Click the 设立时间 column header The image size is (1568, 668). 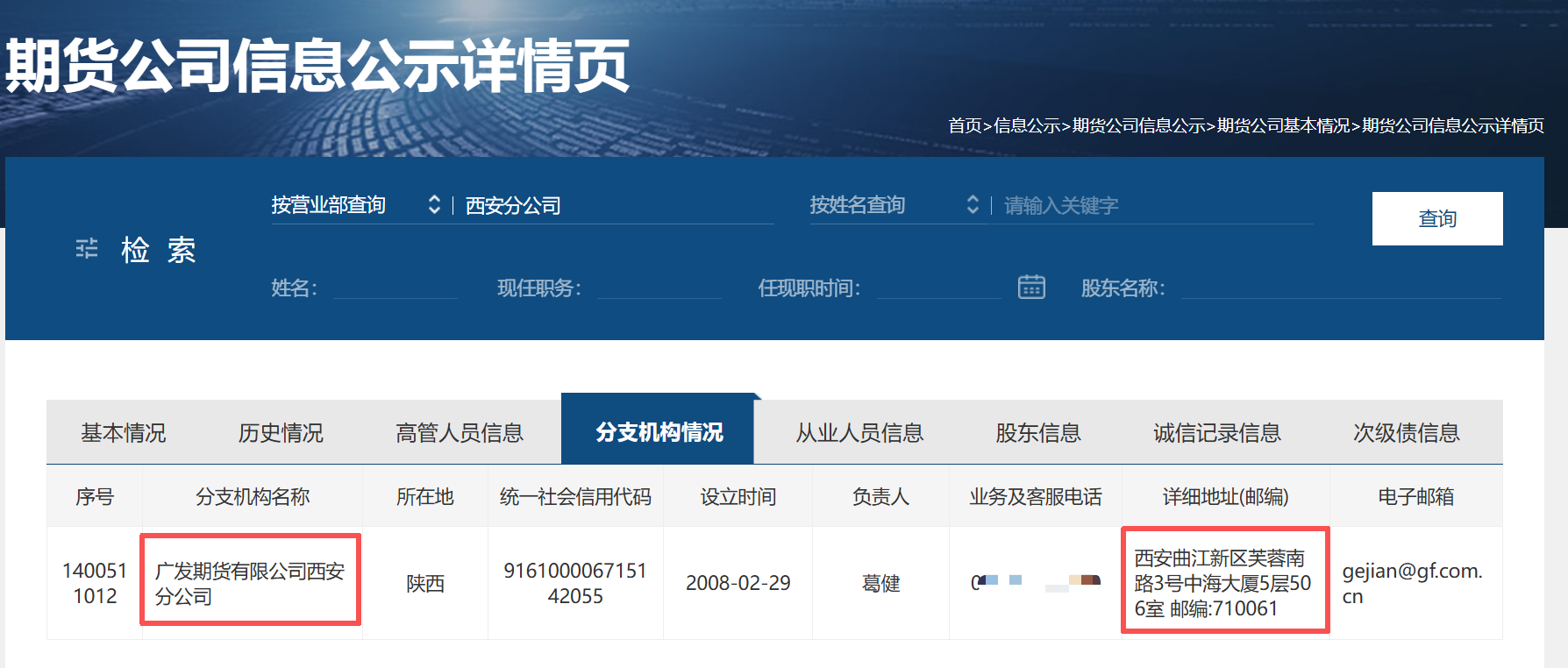point(738,496)
